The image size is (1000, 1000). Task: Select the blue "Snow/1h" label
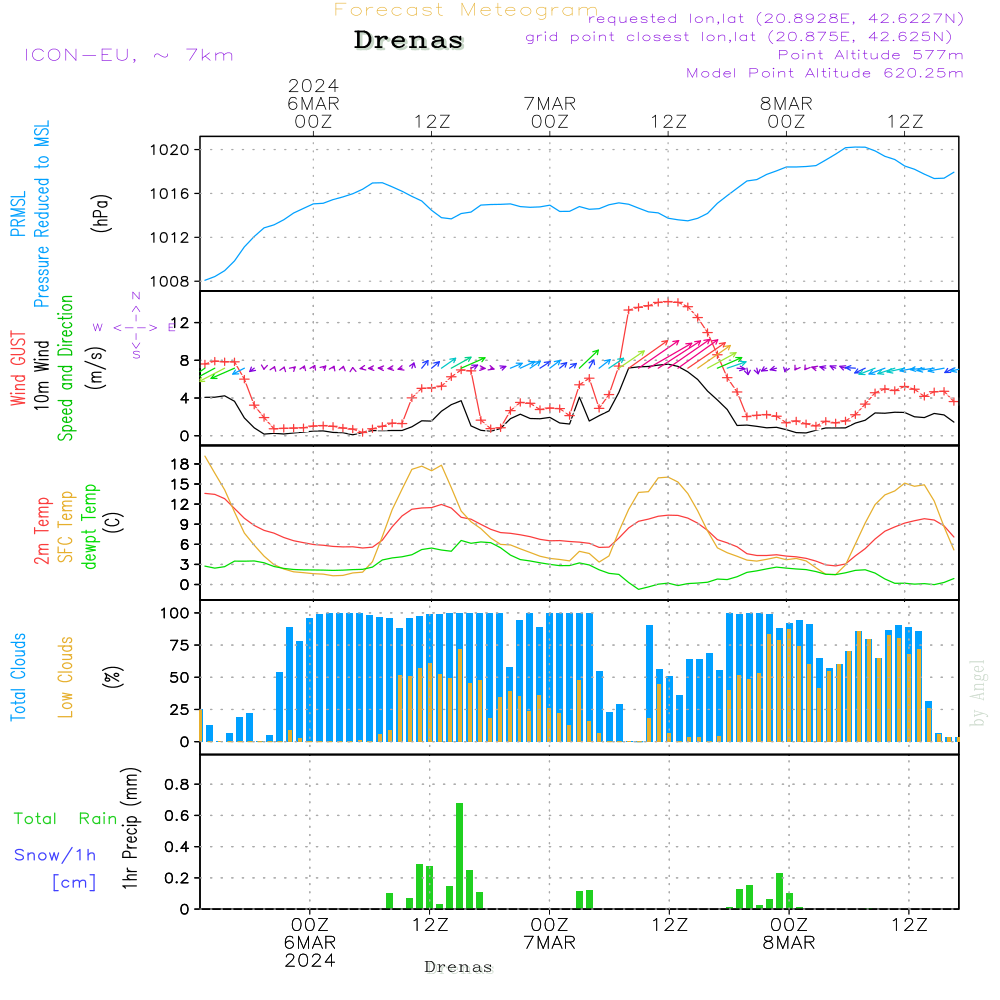click(x=55, y=855)
